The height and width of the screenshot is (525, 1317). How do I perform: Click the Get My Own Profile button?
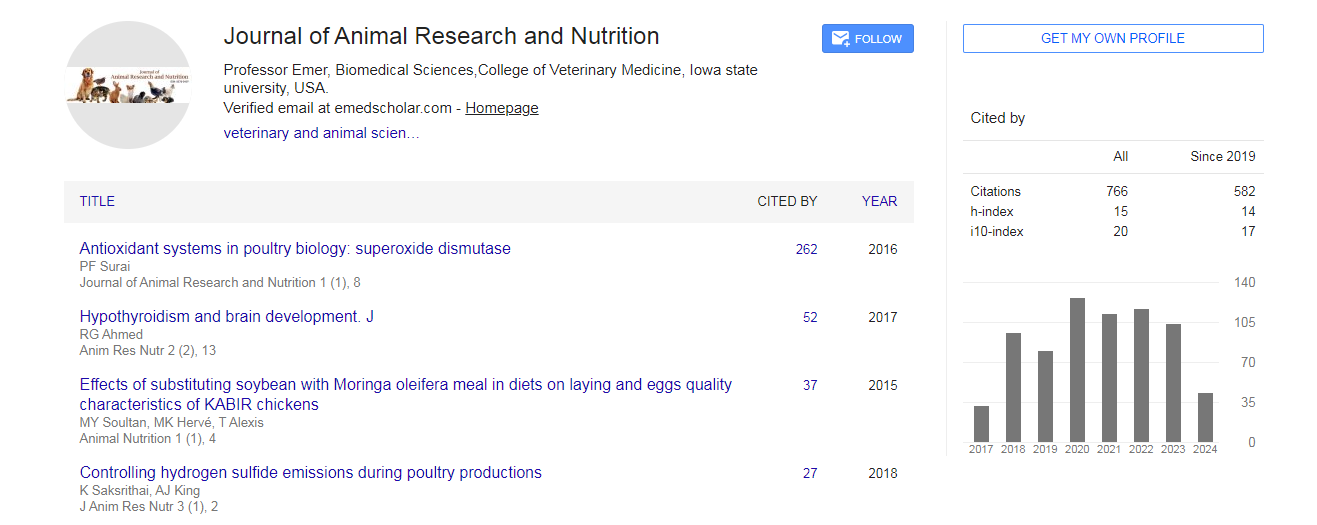click(x=1112, y=38)
